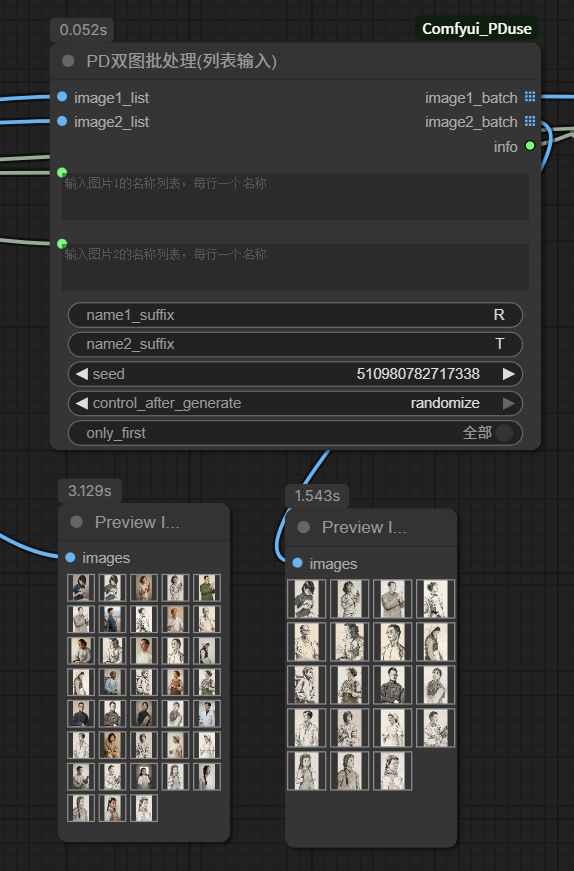This screenshot has width=574, height=871.
Task: Click the 3.129s execution time badge
Action: tap(89, 491)
